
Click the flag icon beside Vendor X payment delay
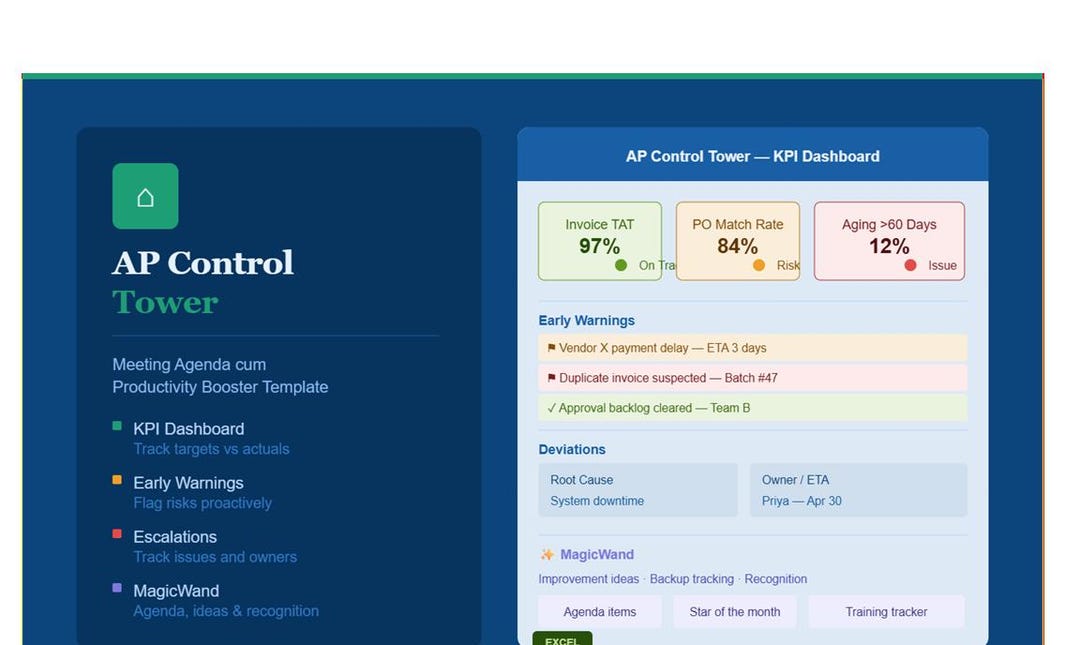pyautogui.click(x=551, y=348)
